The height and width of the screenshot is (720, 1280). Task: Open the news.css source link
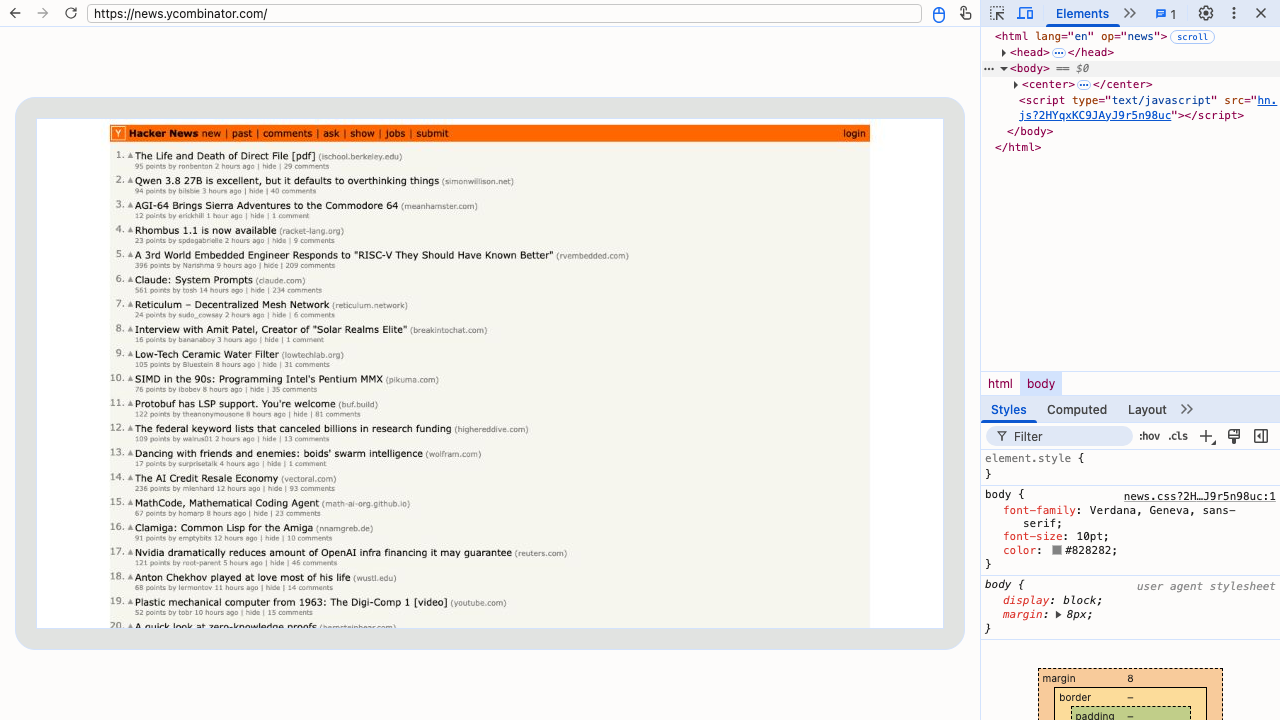[1199, 496]
